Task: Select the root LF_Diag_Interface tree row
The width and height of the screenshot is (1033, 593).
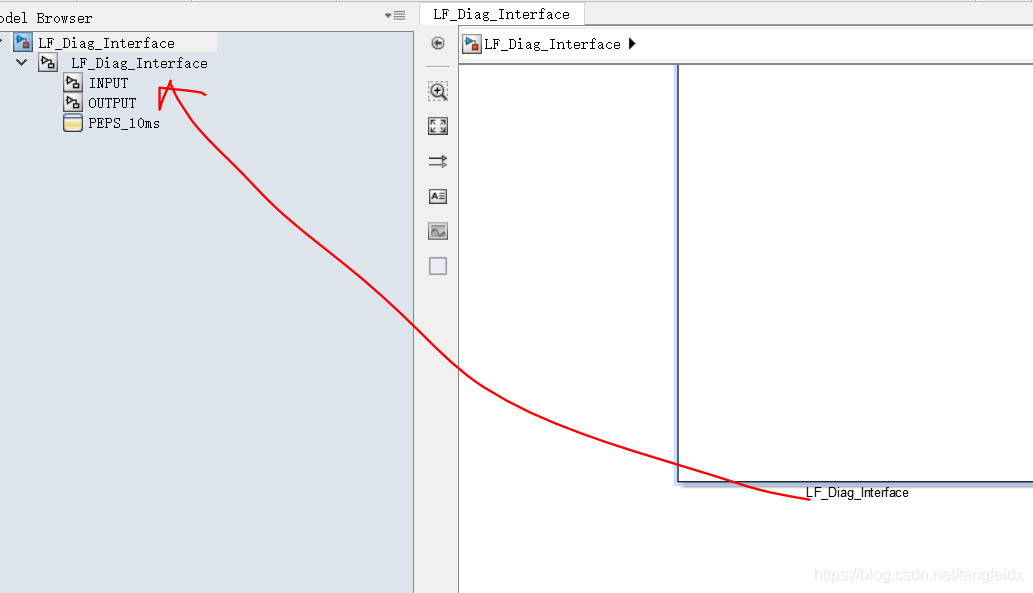Action: click(108, 43)
